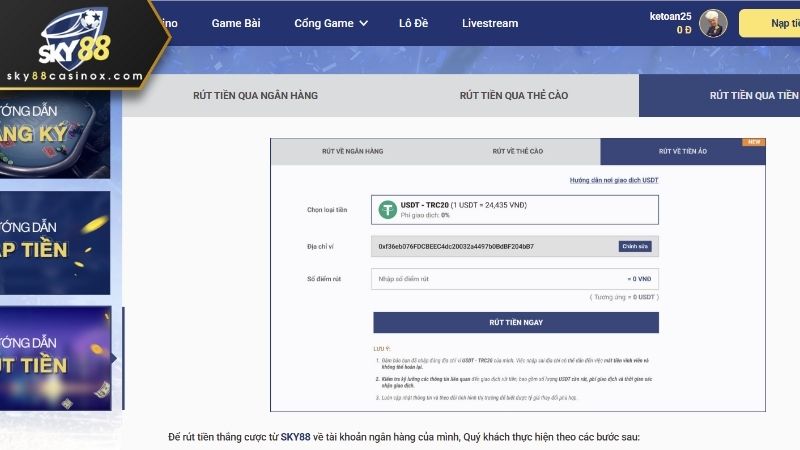
Task: Click the 0 Đ account balance
Action: tap(684, 30)
